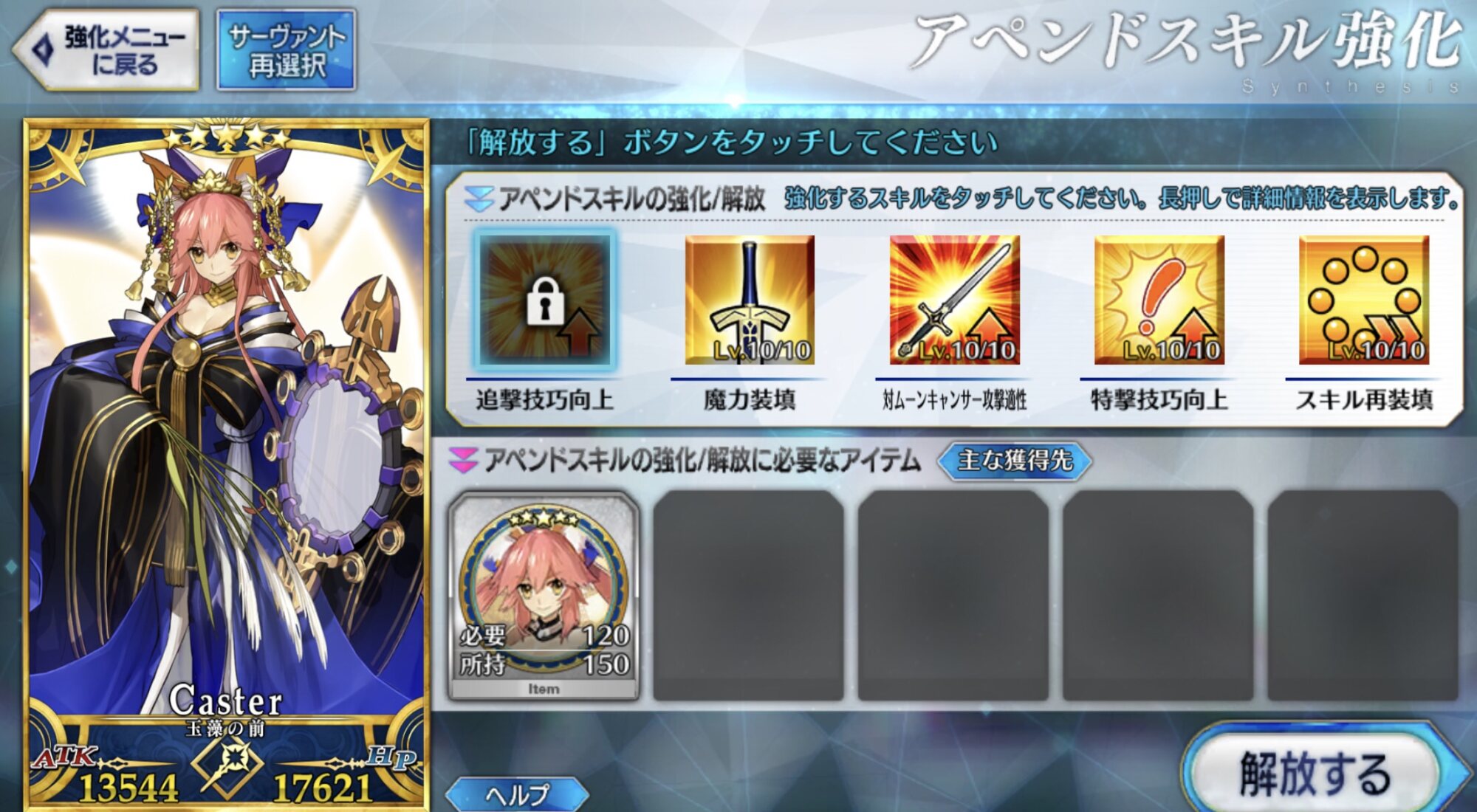Click the 追撃技巧向上 skill name label
The height and width of the screenshot is (812, 1477).
[x=544, y=399]
